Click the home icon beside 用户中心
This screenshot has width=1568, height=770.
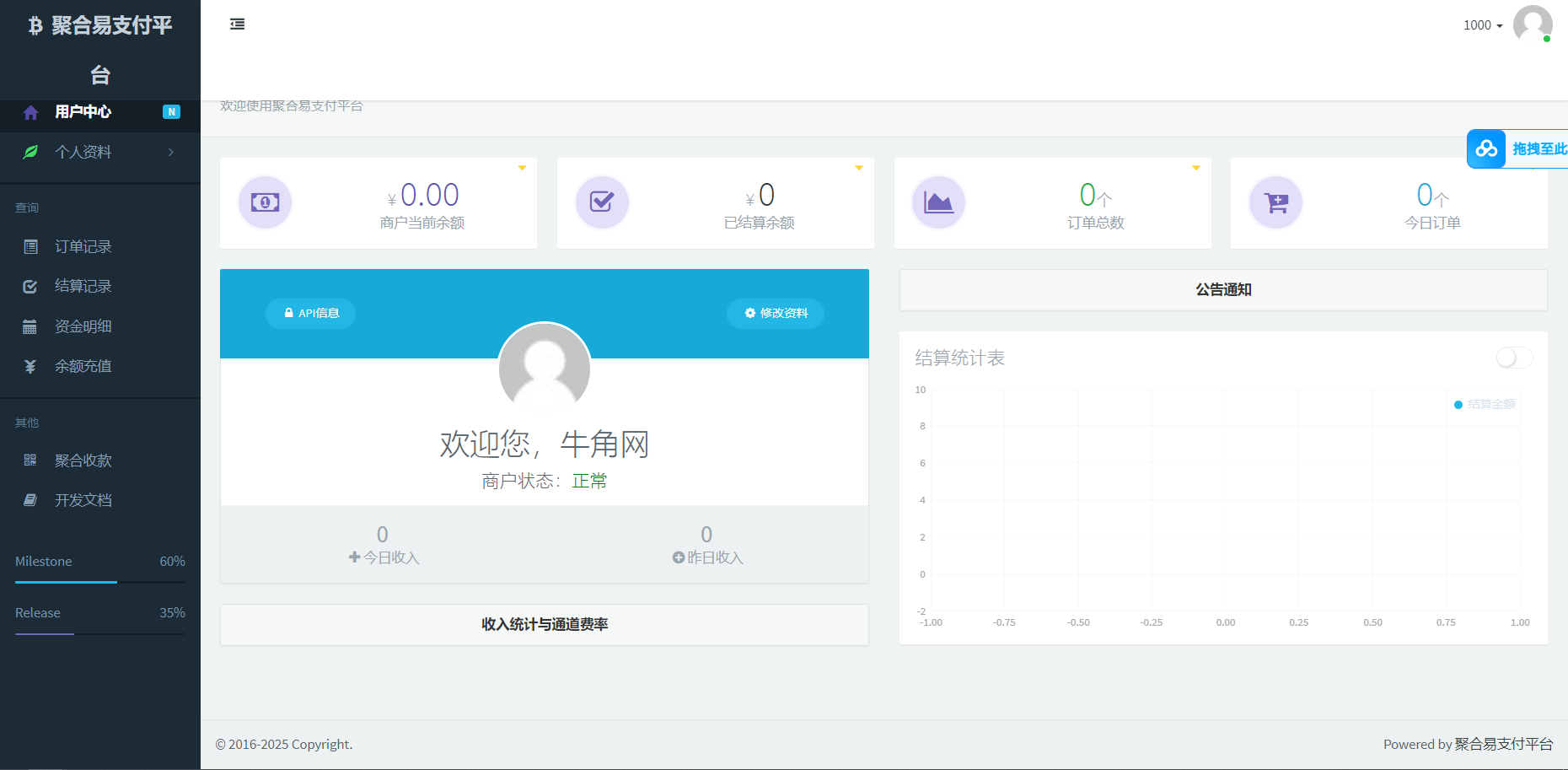click(x=31, y=112)
